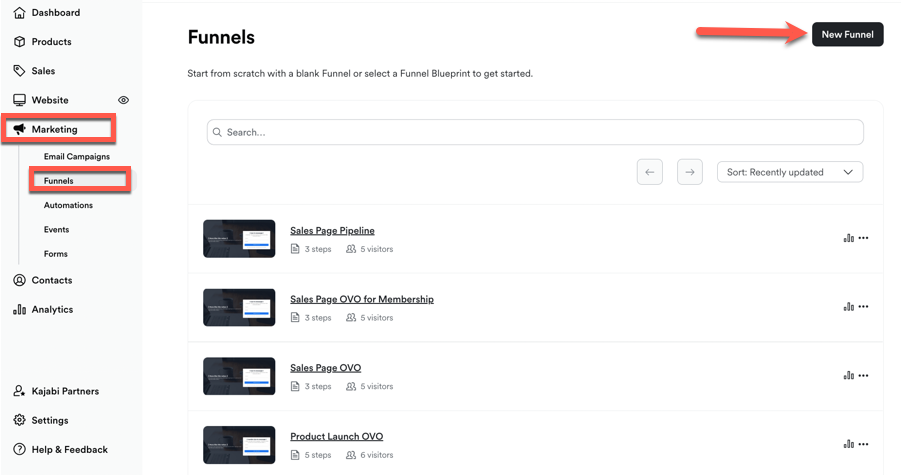Open more options for Sales Page OVO

click(863, 375)
